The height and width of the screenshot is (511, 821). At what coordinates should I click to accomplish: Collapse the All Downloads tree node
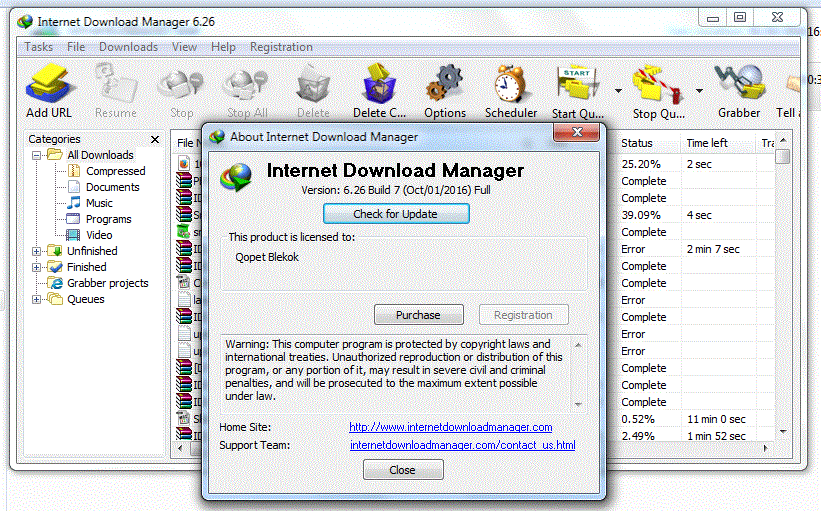(x=36, y=155)
